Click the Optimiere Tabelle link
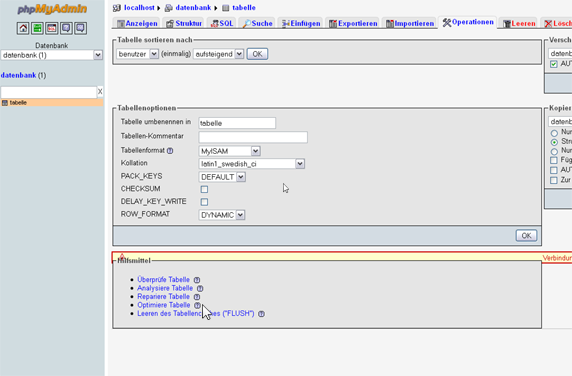 164,305
